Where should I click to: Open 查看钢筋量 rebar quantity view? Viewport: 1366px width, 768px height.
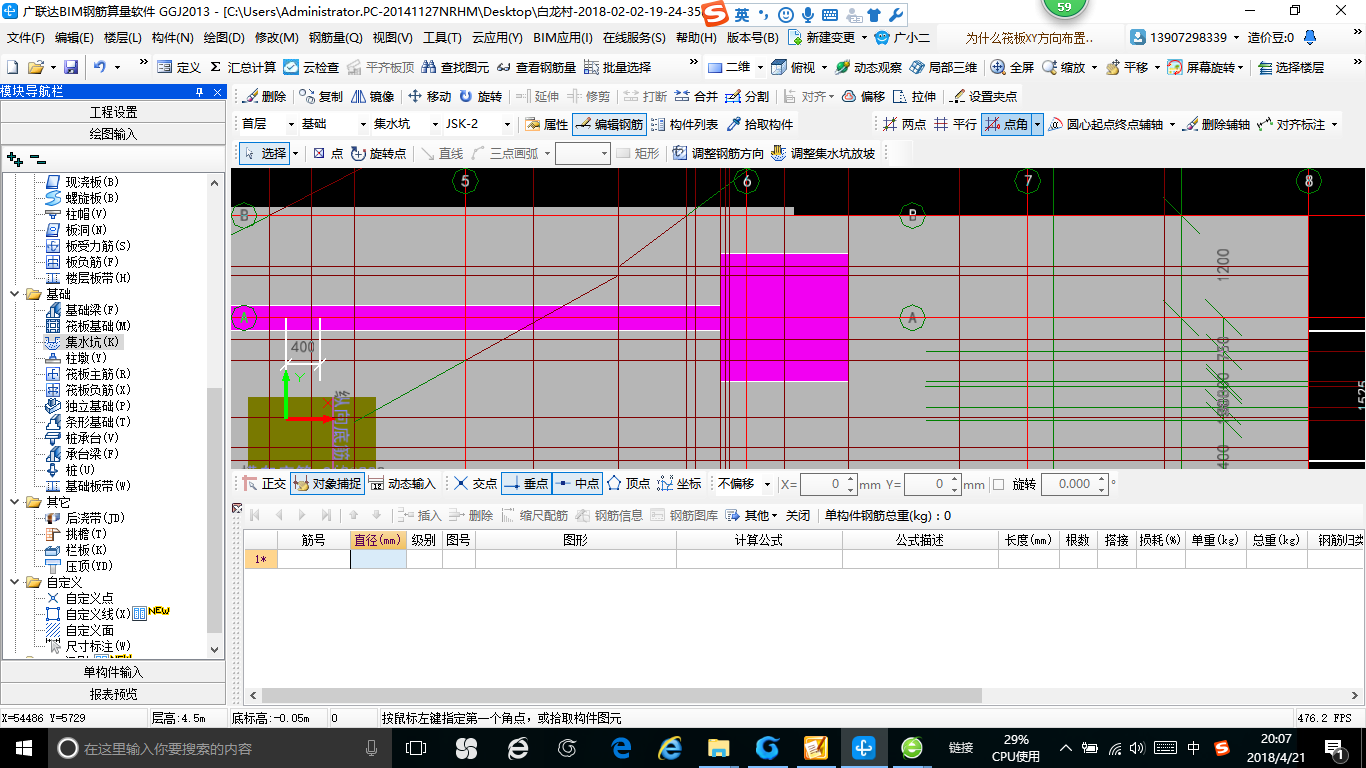535,67
